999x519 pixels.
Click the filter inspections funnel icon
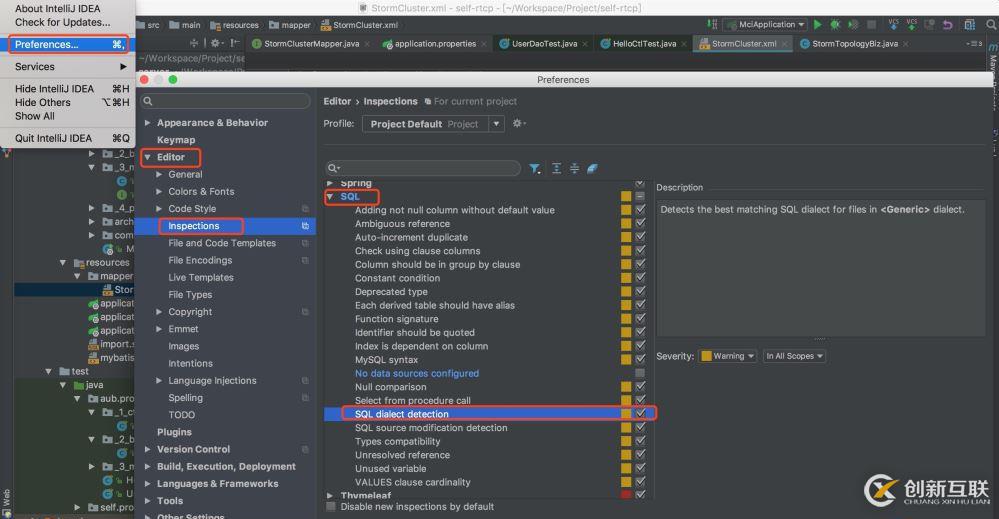point(535,169)
